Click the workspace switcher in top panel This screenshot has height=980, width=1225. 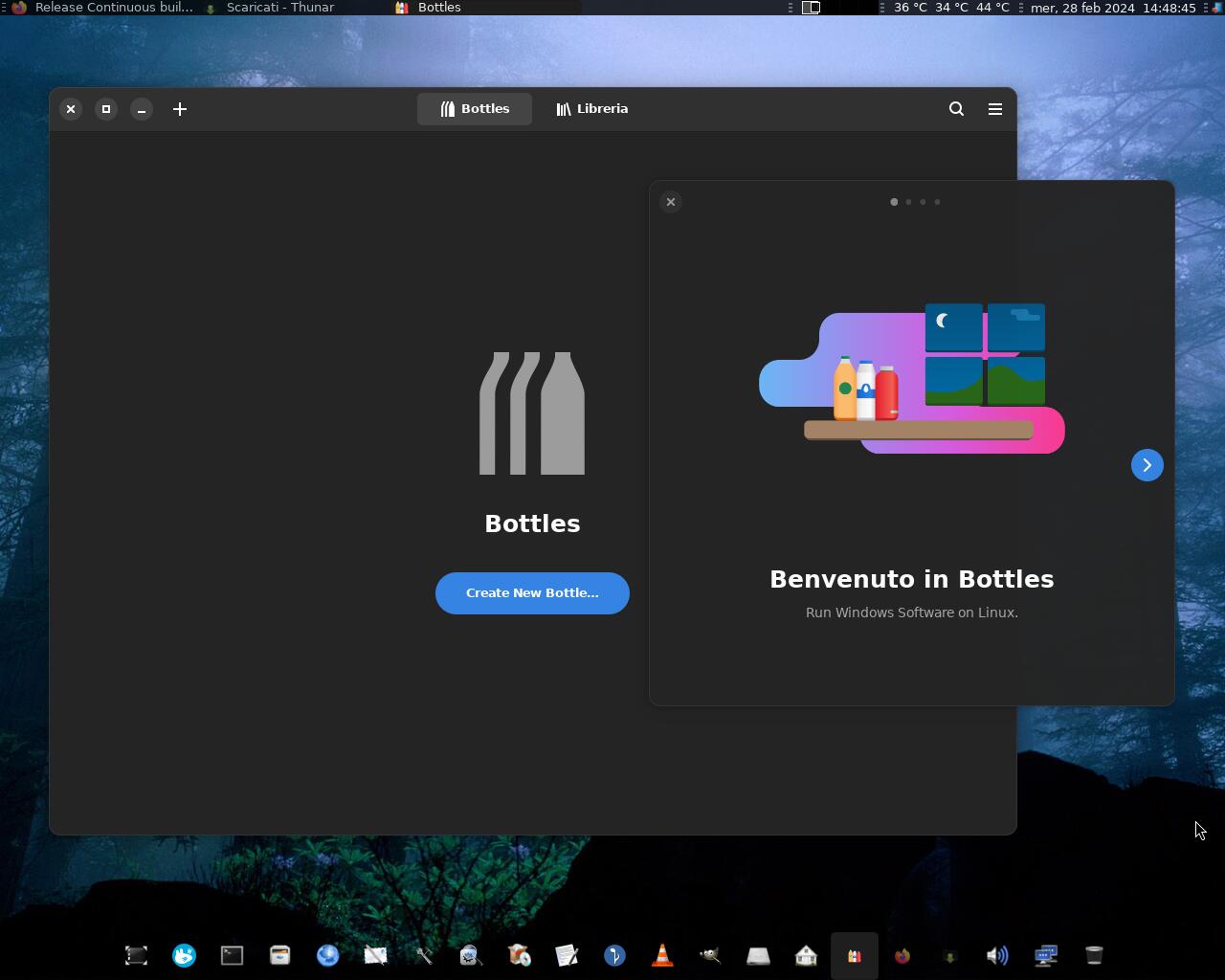[811, 8]
